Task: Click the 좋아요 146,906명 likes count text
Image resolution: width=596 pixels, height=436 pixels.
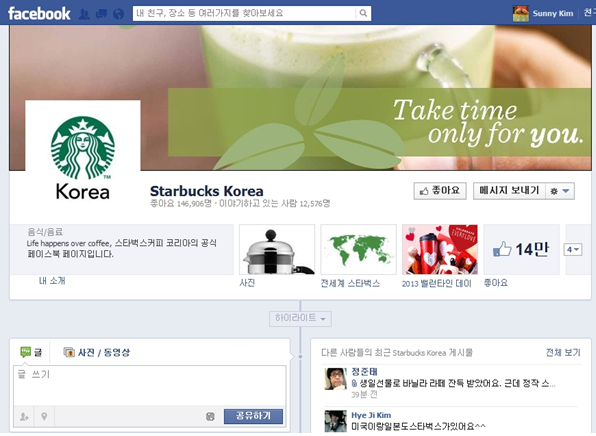Action: coord(181,204)
